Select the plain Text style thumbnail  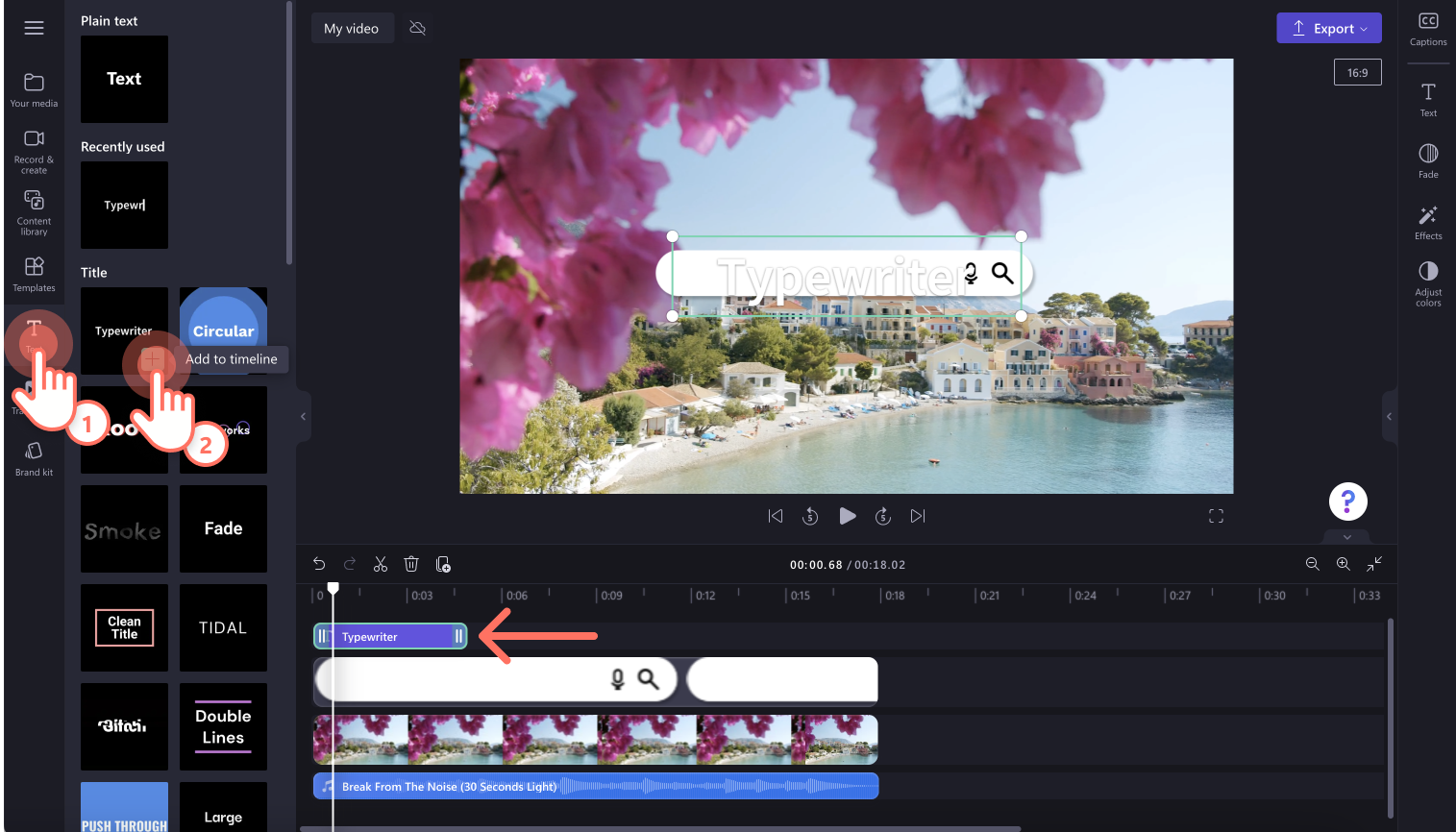124,79
